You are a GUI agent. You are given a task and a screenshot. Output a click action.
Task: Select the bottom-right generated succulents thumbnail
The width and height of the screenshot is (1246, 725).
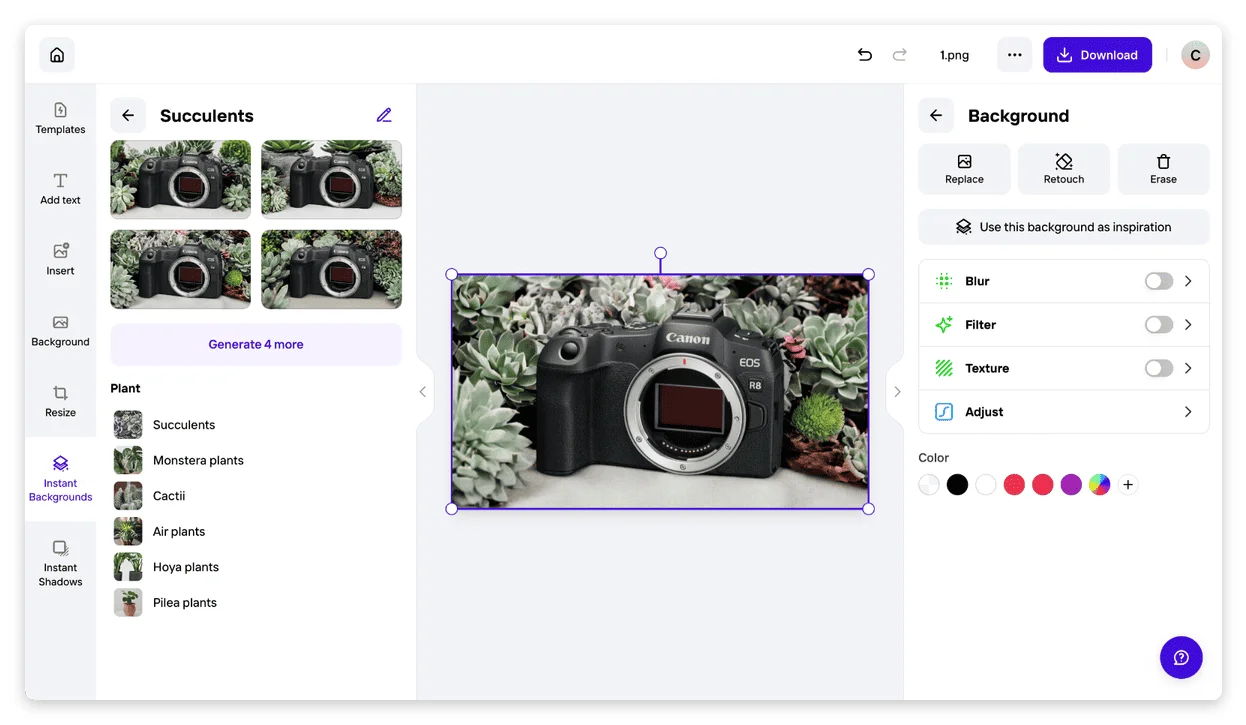tap(332, 269)
